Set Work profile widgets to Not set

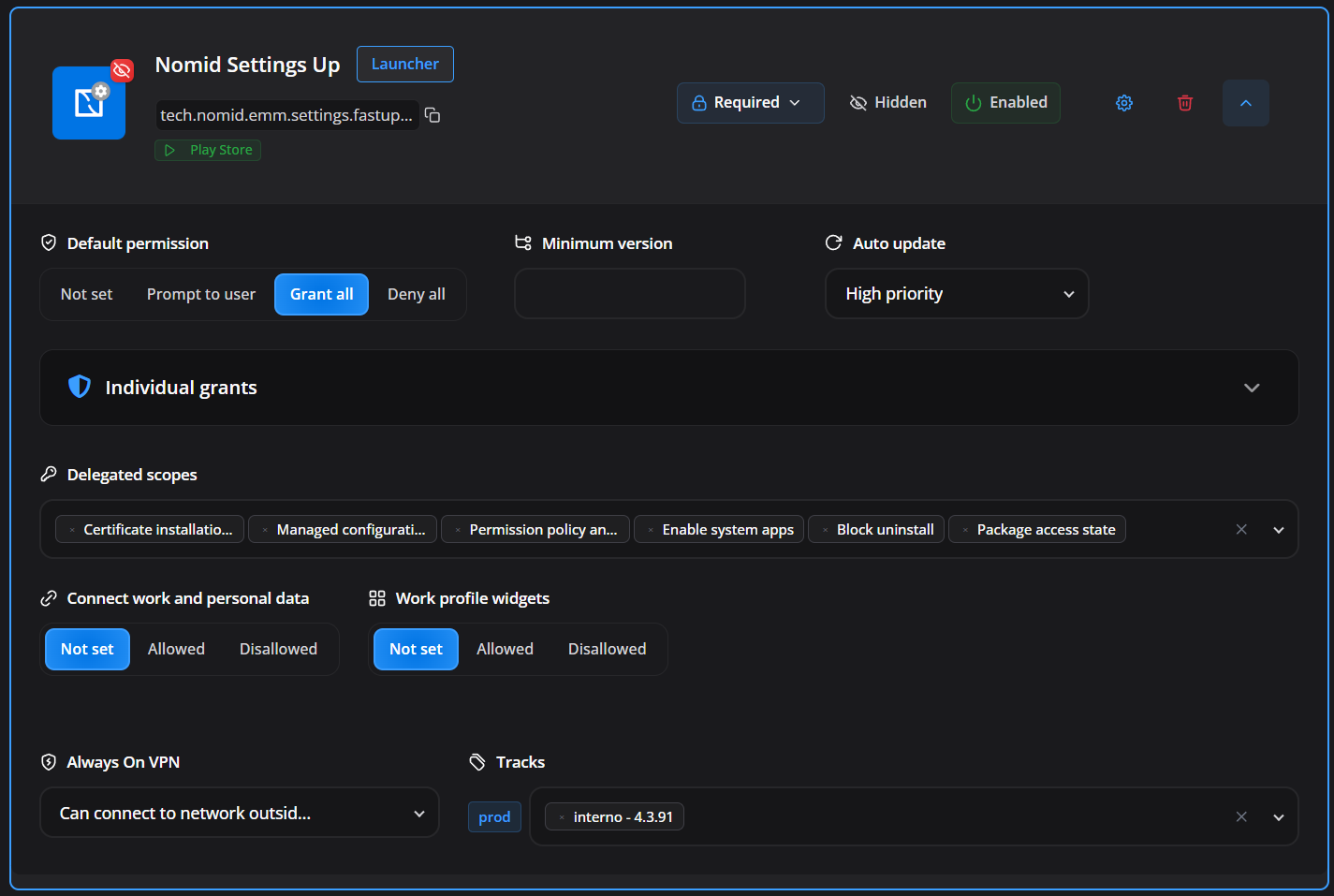[x=416, y=649]
